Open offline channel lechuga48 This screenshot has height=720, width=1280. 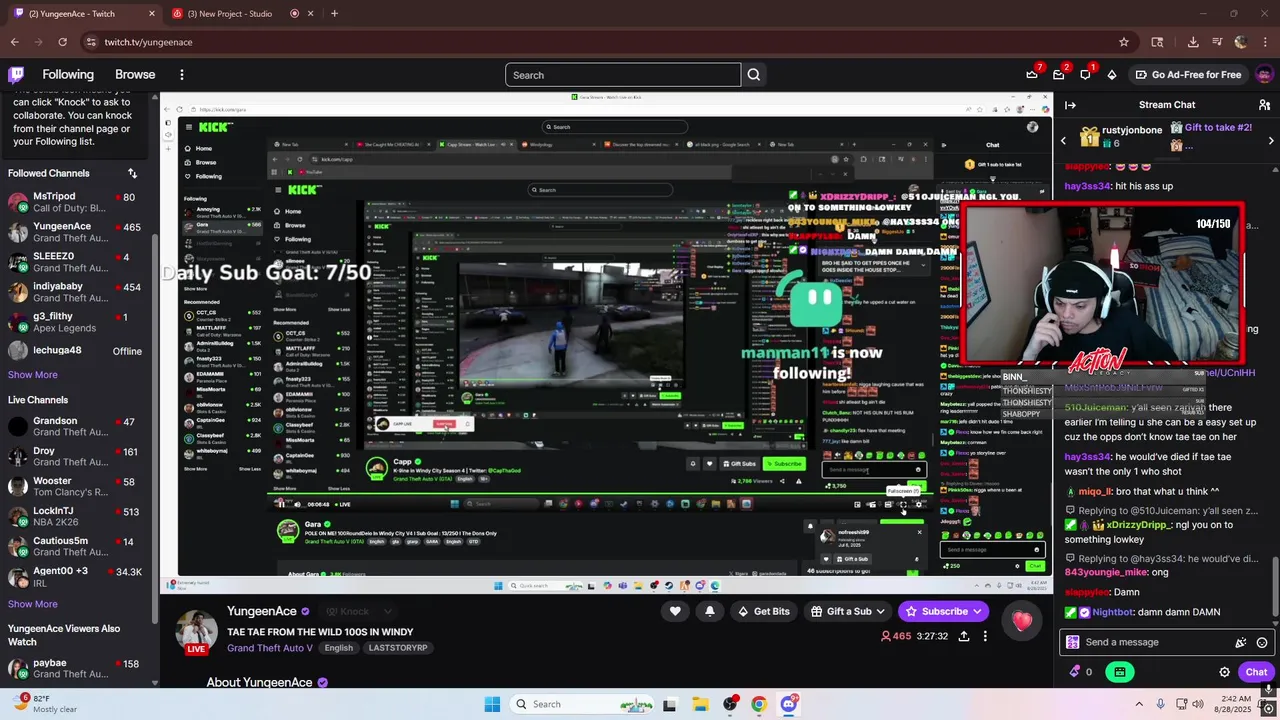tap(75, 351)
